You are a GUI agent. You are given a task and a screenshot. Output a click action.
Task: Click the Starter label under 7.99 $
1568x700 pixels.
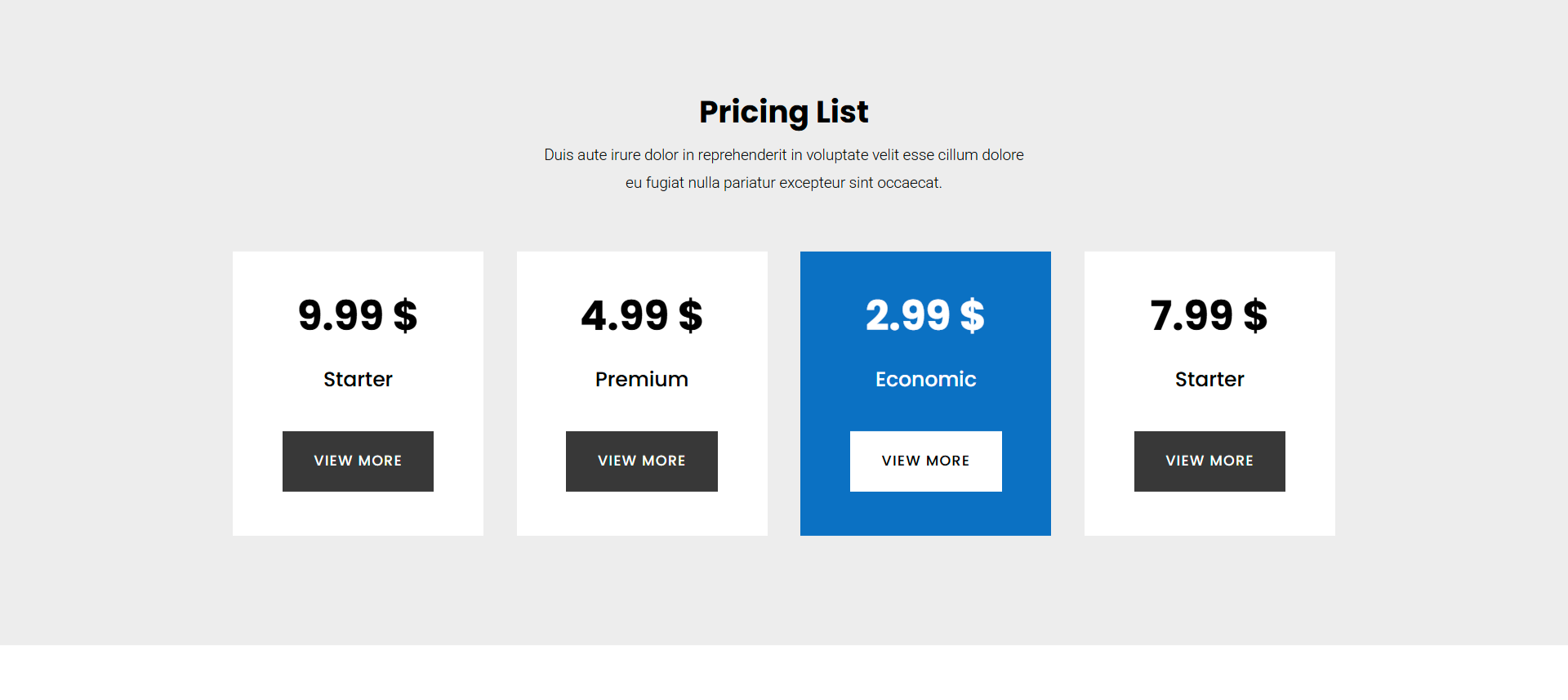point(1209,379)
